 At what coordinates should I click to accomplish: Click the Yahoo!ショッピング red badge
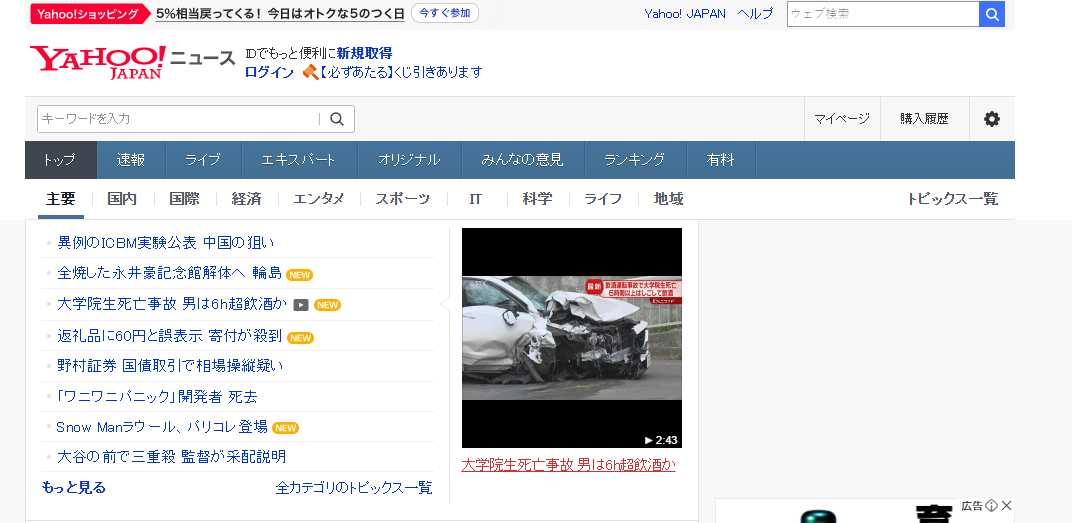[x=89, y=14]
